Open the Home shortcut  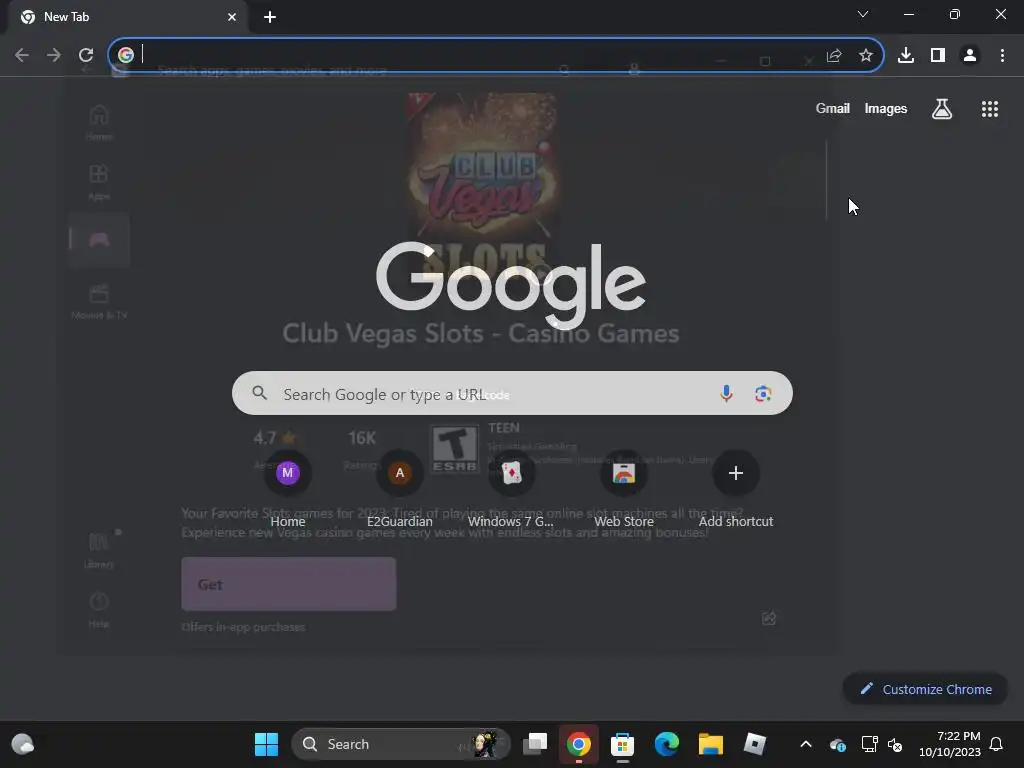287,490
